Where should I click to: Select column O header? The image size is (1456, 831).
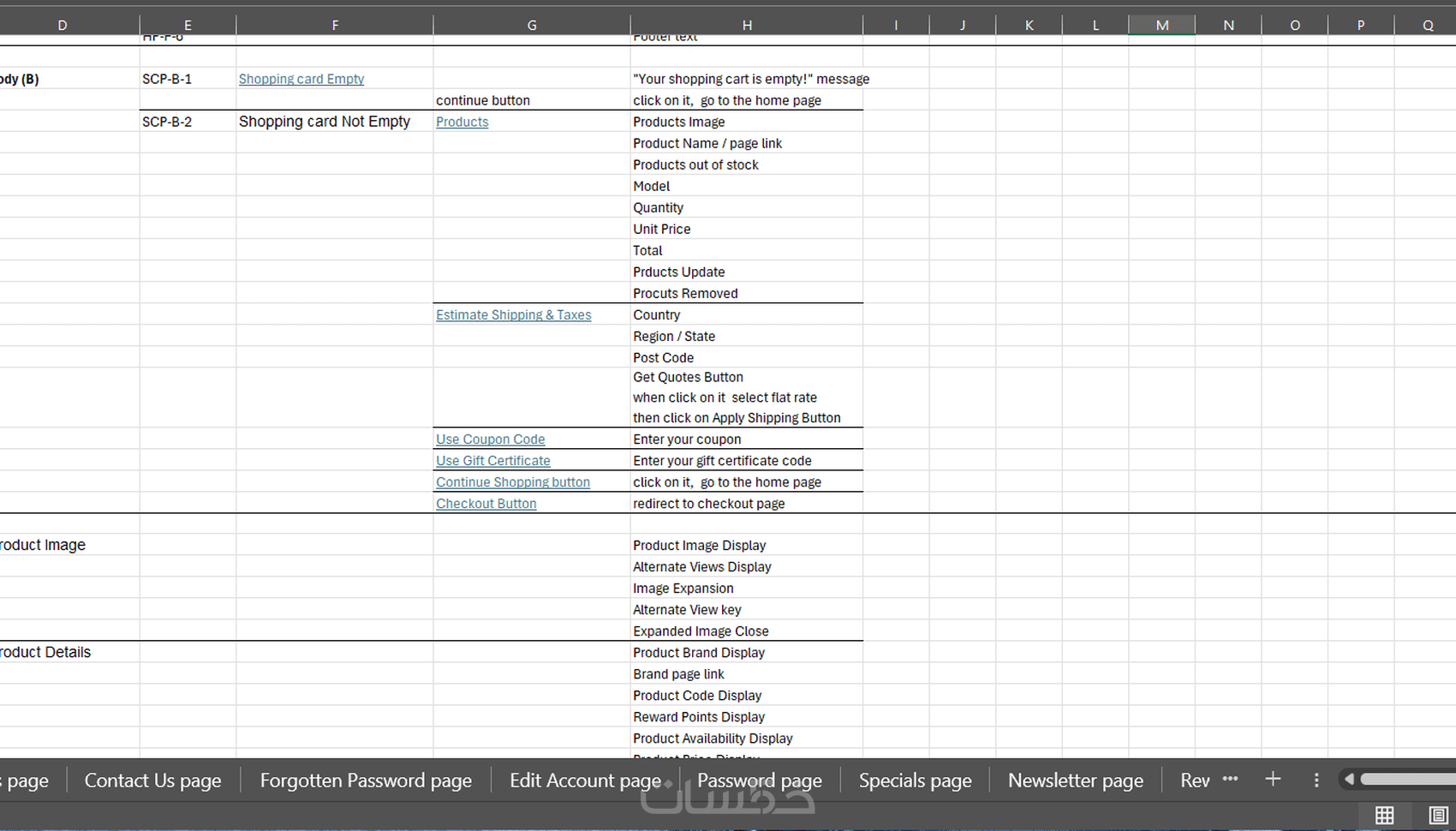coord(1295,26)
